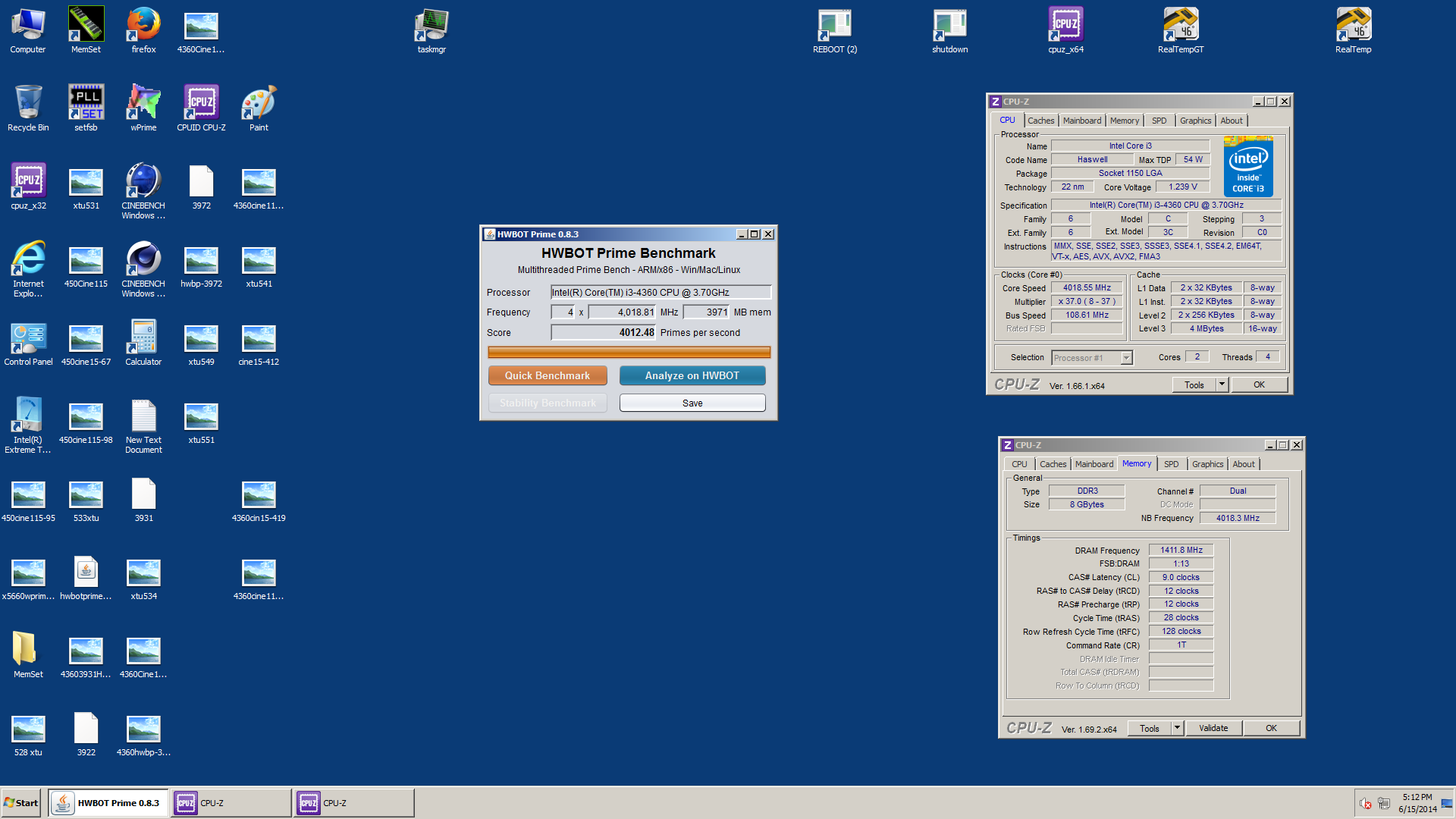The image size is (1456, 819).
Task: Open the 4360hwbp screenshot file
Action: click(143, 733)
